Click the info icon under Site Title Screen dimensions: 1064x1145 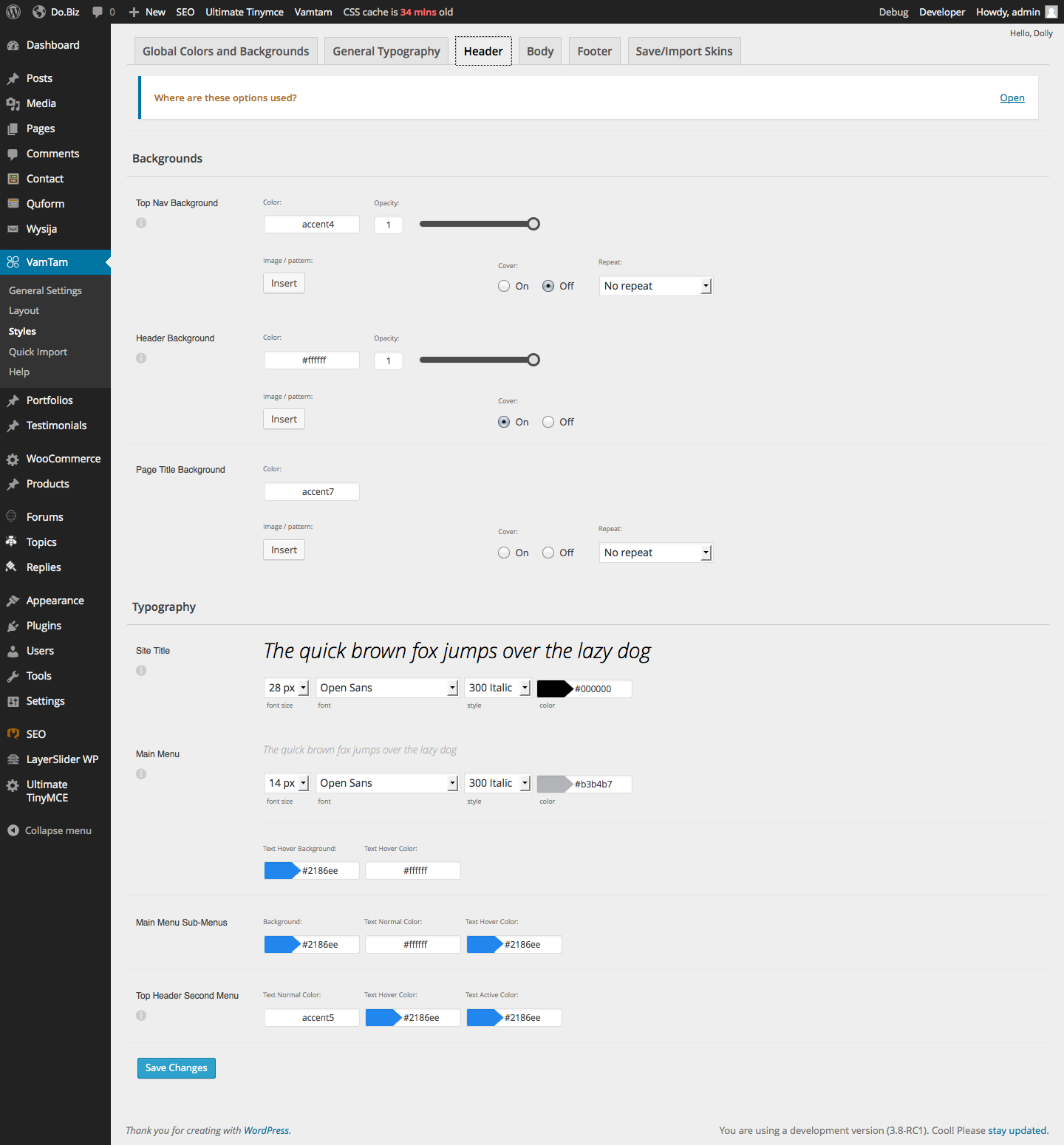pos(141,671)
